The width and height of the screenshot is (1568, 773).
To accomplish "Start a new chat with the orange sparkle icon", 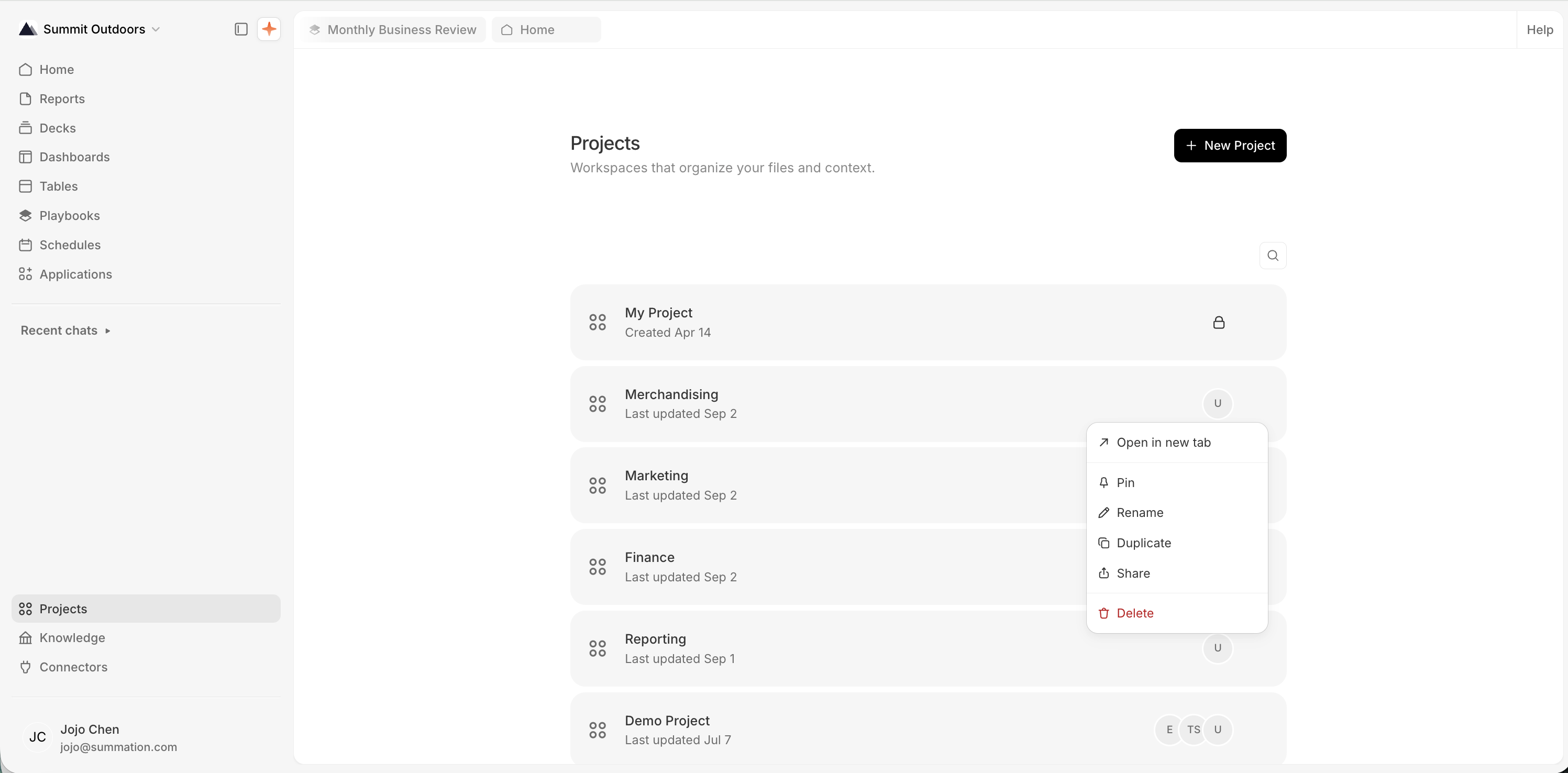I will coord(269,29).
